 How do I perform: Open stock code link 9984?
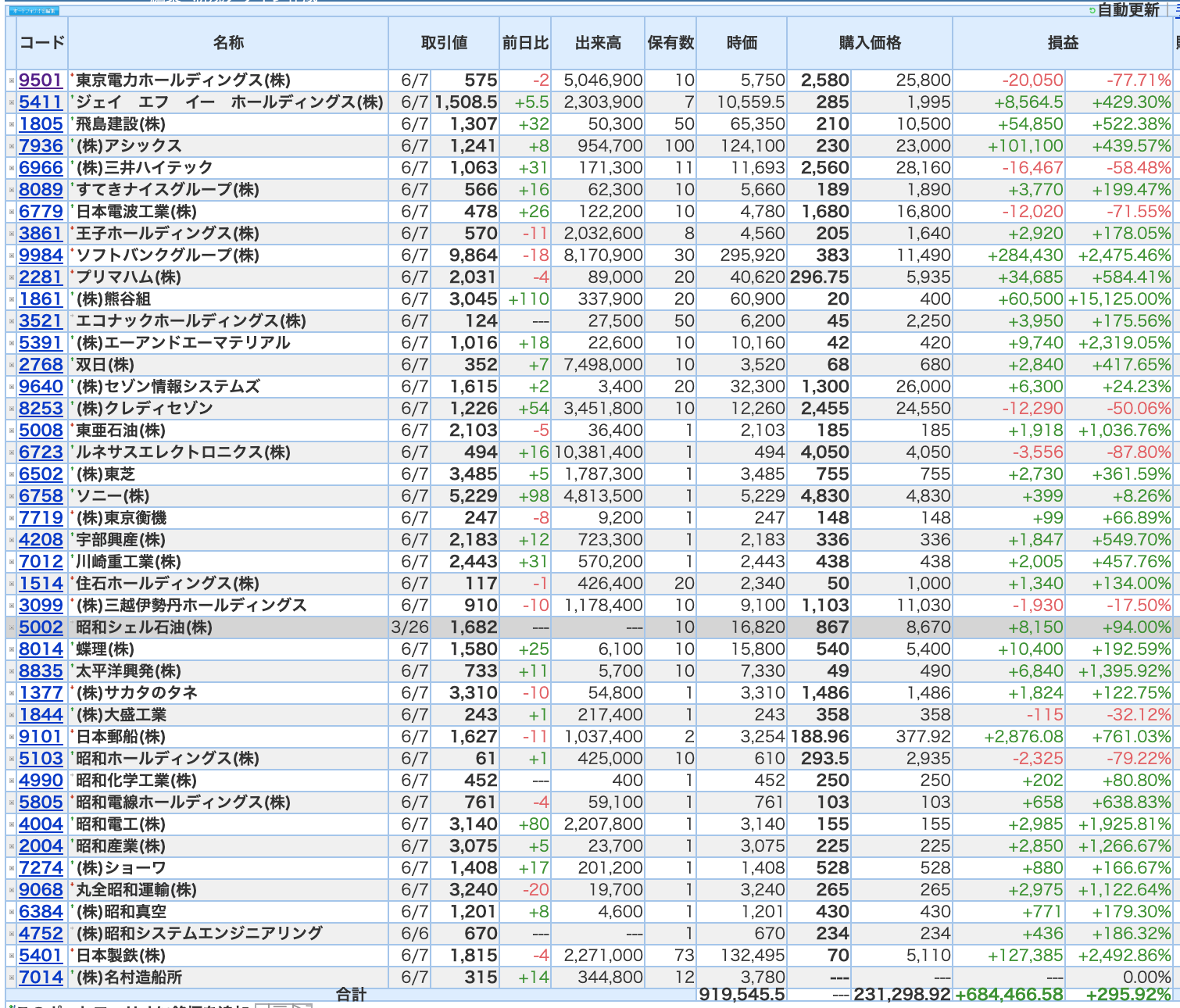41,256
